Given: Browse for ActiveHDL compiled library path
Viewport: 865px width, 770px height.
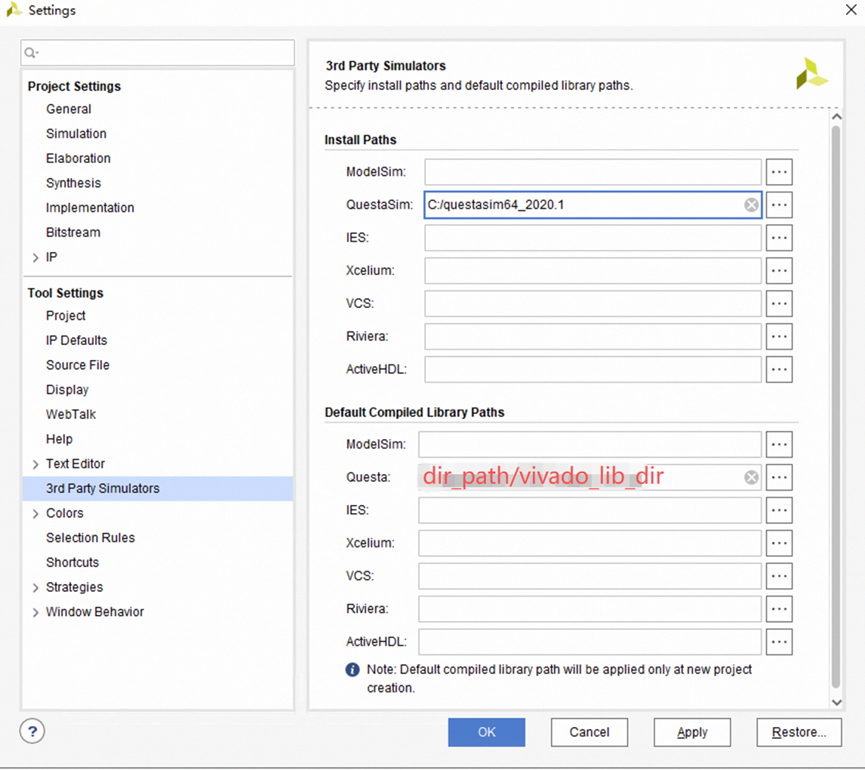Looking at the screenshot, I should [x=779, y=642].
